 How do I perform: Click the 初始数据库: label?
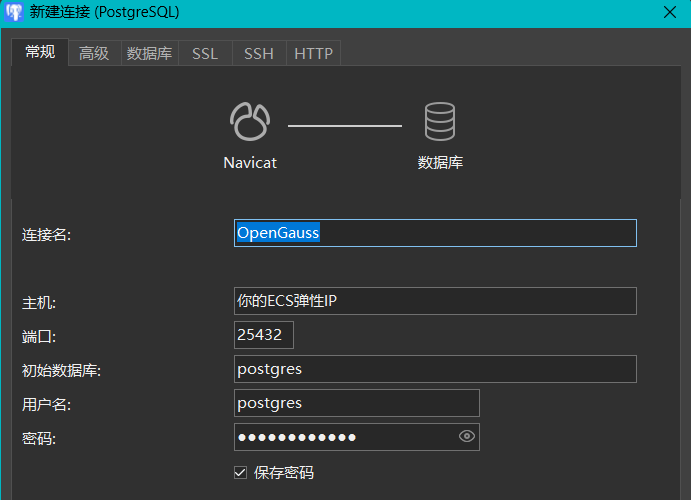pyautogui.click(x=61, y=370)
